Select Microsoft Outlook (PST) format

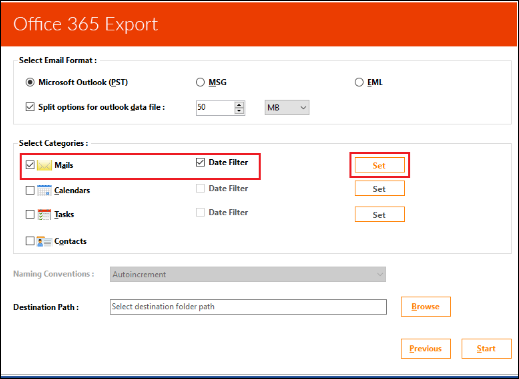(30, 82)
